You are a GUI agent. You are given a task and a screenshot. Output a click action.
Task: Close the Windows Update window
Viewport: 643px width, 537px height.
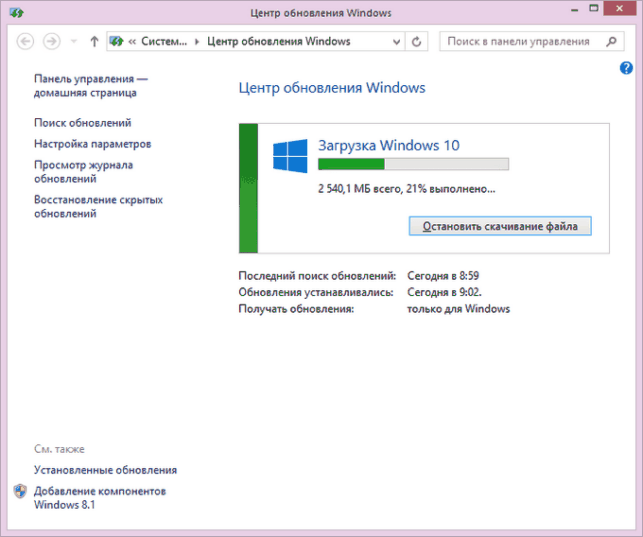619,8
